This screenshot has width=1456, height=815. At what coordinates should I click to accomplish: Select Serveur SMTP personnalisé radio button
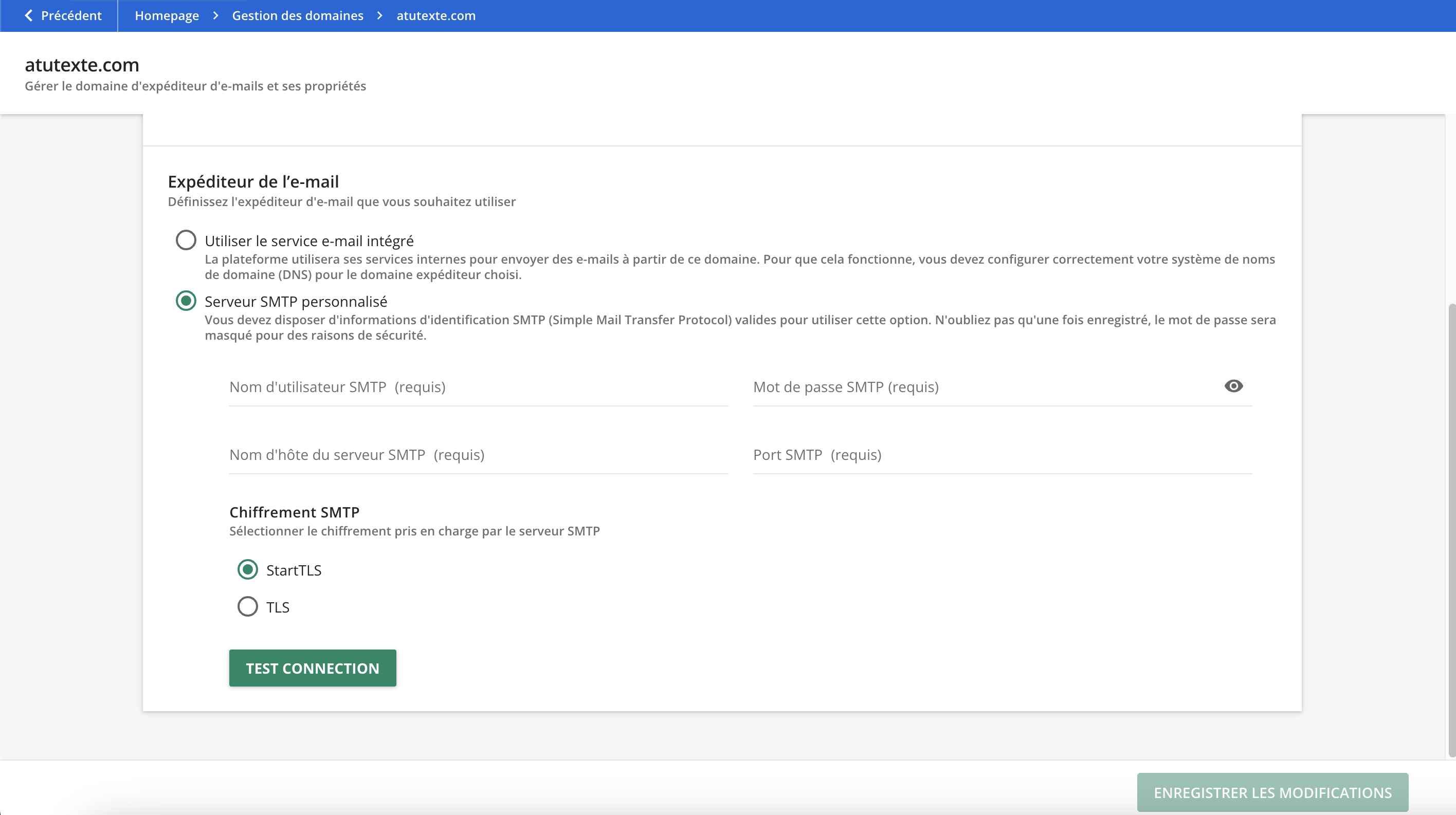[186, 301]
